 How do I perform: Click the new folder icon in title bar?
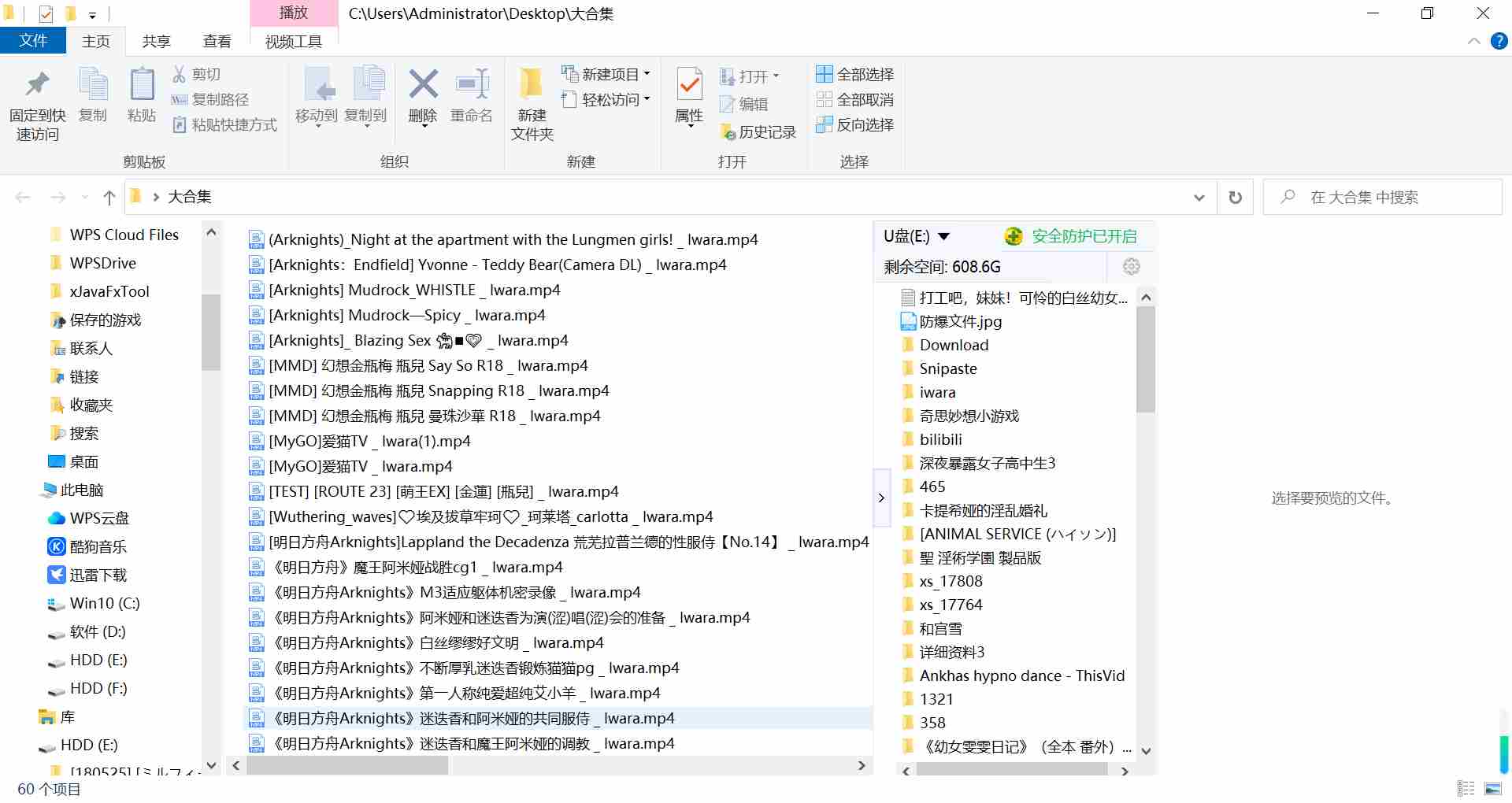click(x=70, y=13)
